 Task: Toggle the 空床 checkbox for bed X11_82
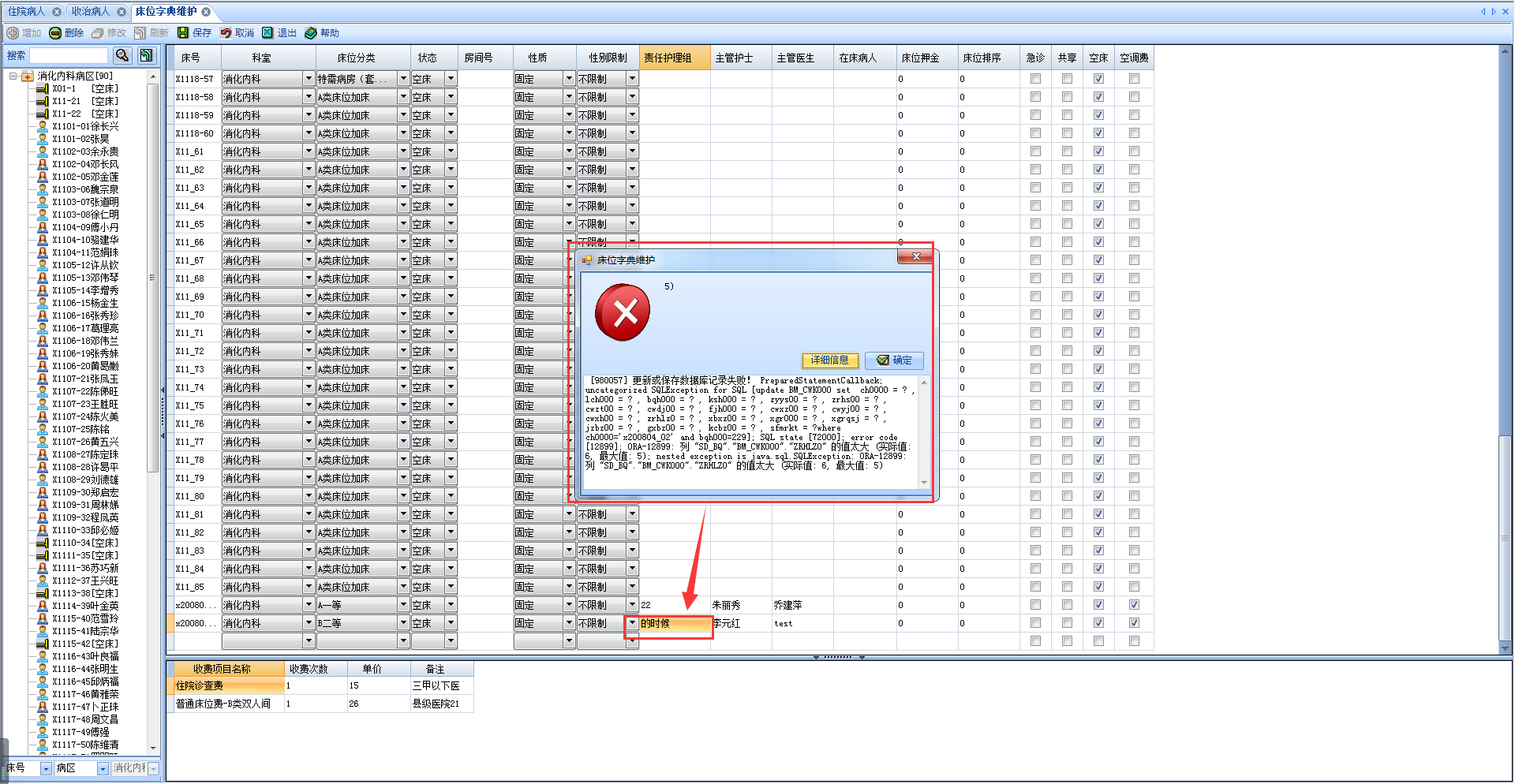[x=1098, y=532]
